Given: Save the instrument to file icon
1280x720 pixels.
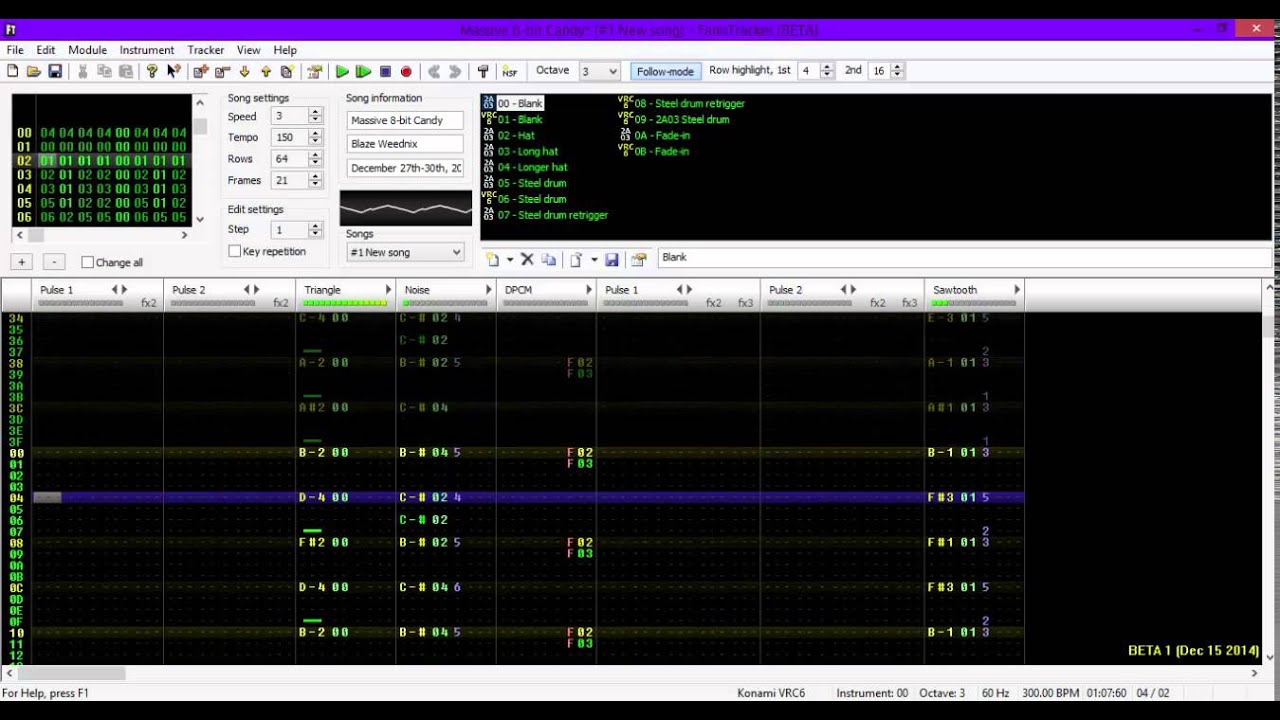Looking at the screenshot, I should click(x=611, y=259).
